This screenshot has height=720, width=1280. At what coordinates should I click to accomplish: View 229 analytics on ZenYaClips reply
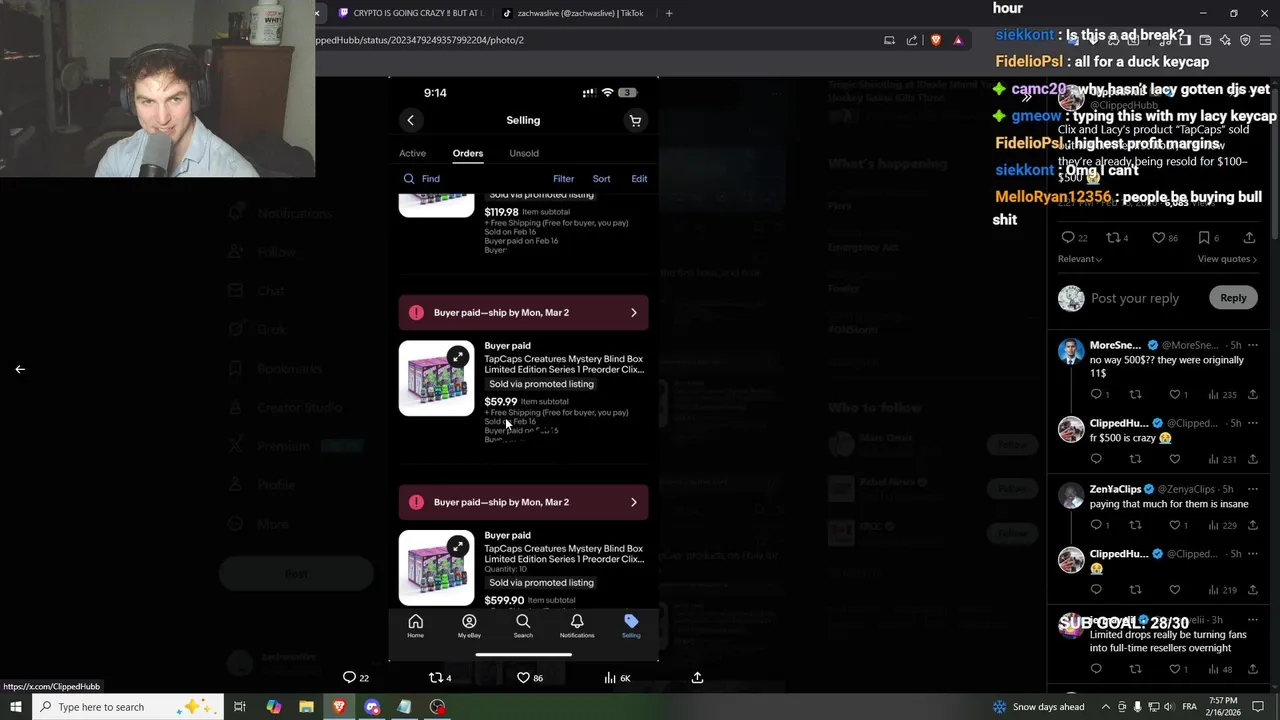(x=1222, y=525)
